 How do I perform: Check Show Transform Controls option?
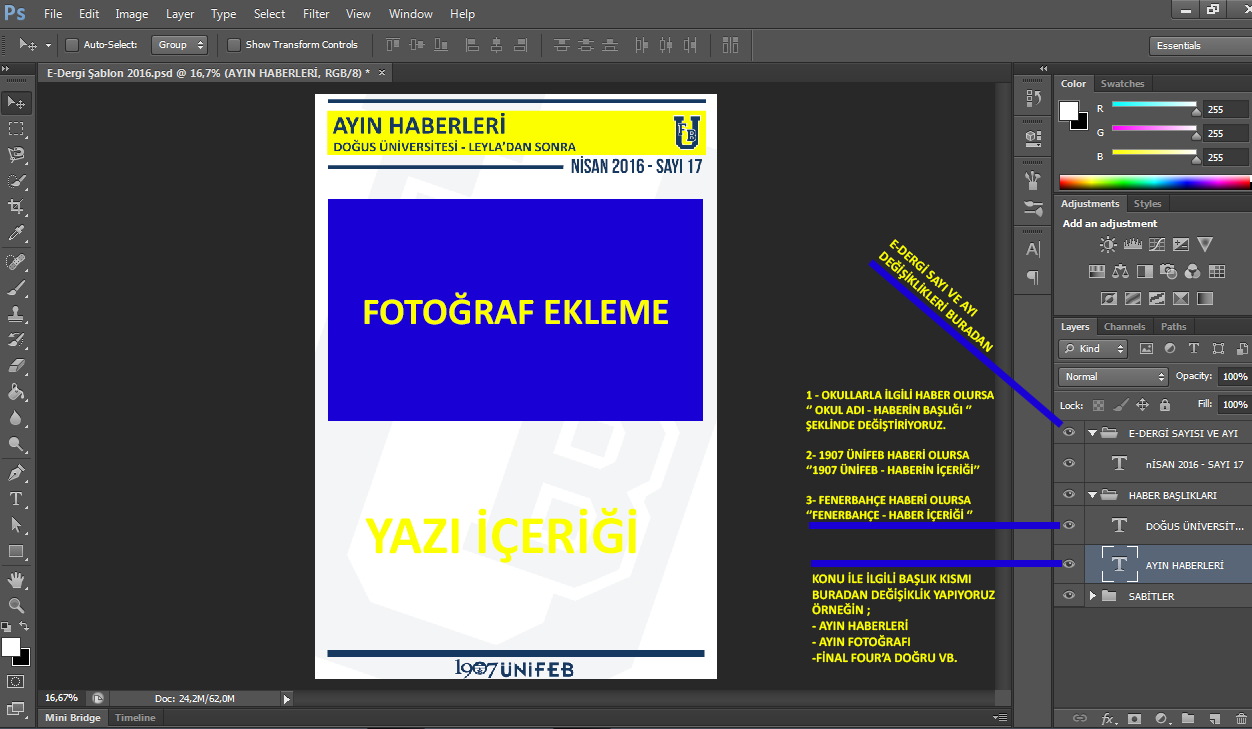[234, 45]
